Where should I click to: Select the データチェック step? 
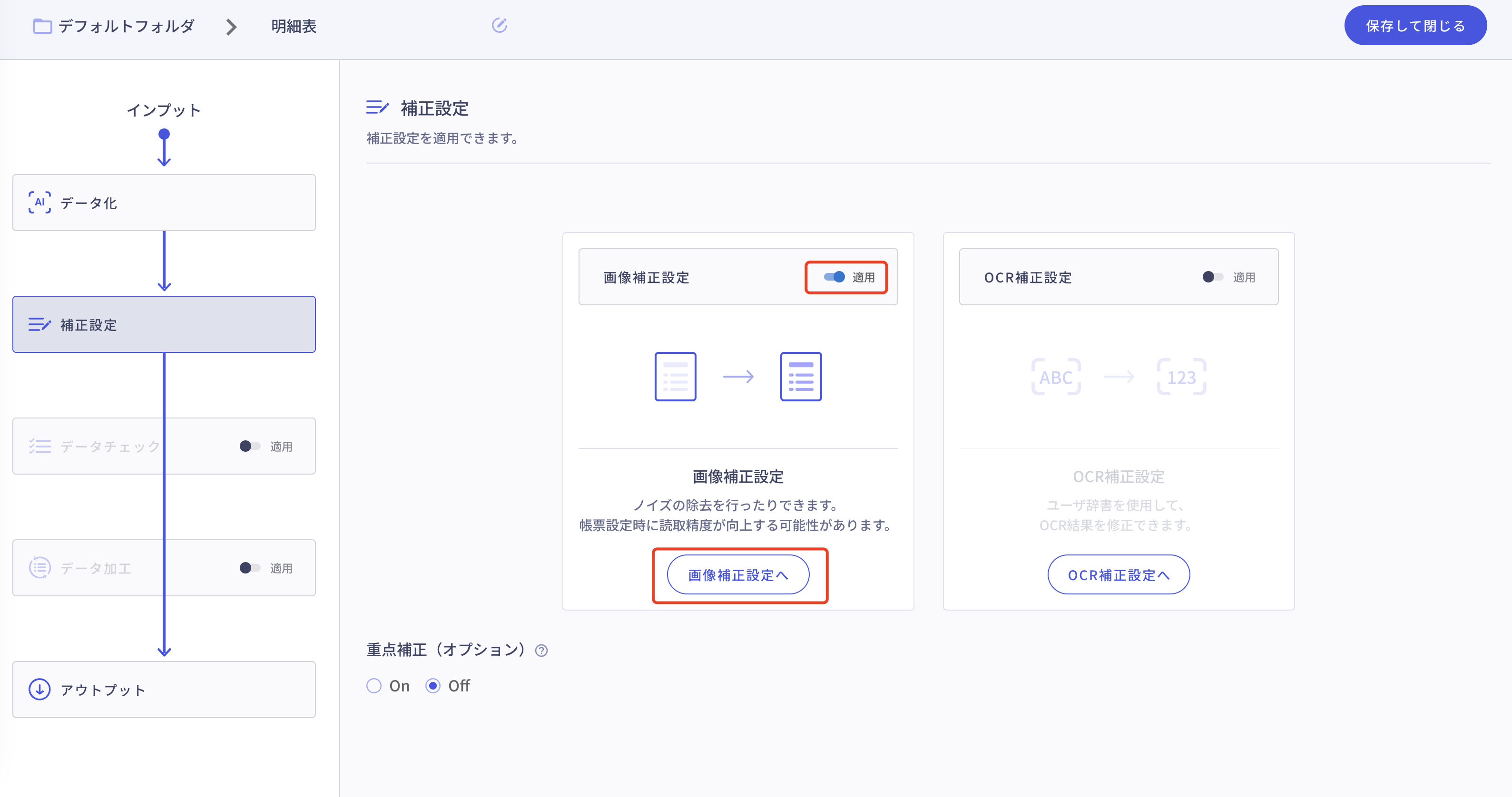[x=164, y=447]
